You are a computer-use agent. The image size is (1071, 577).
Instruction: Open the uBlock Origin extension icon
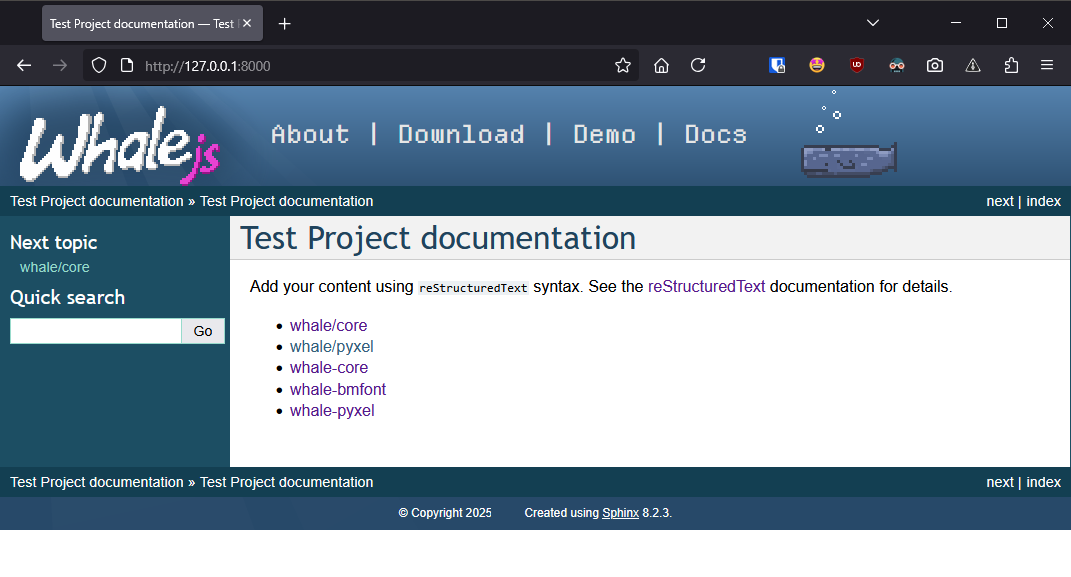(x=857, y=66)
